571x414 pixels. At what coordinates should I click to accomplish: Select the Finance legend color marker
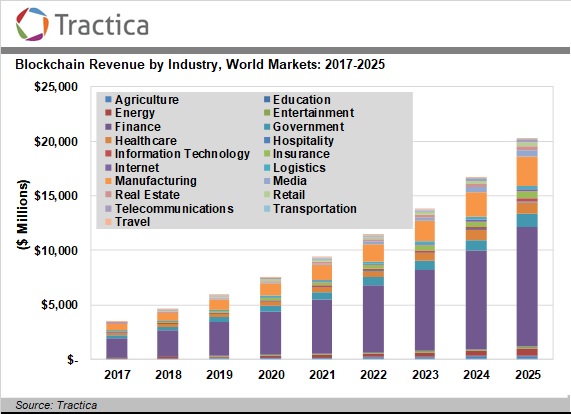pyautogui.click(x=108, y=126)
